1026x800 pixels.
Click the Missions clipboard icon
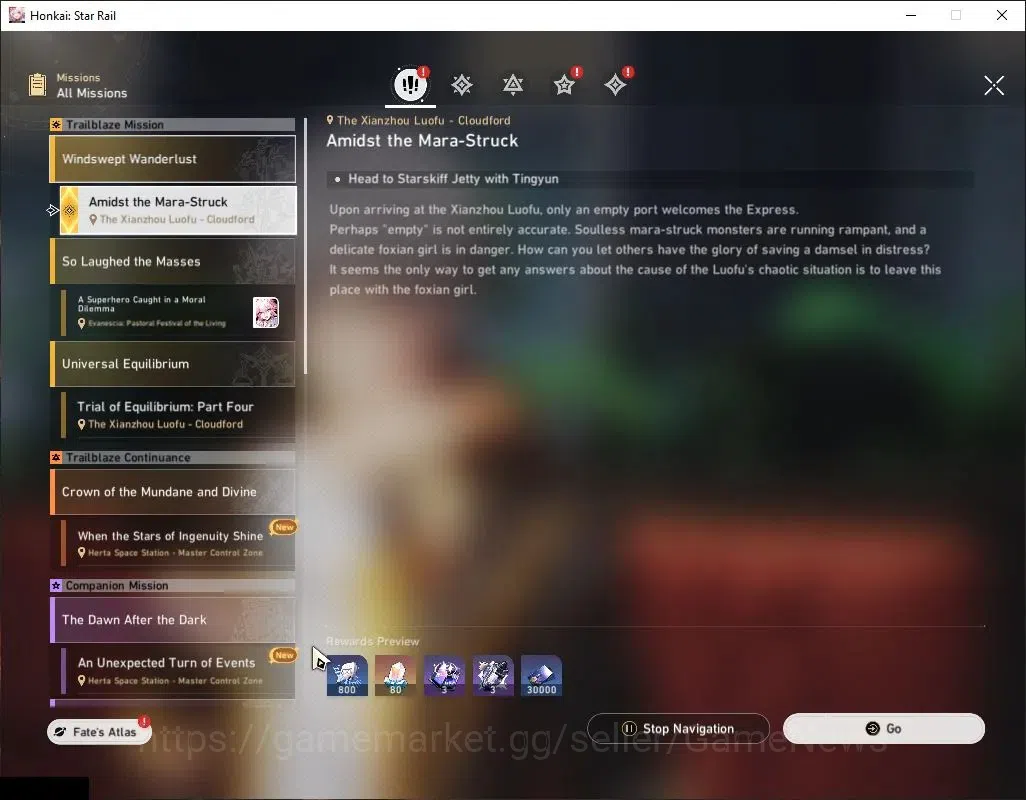(37, 85)
